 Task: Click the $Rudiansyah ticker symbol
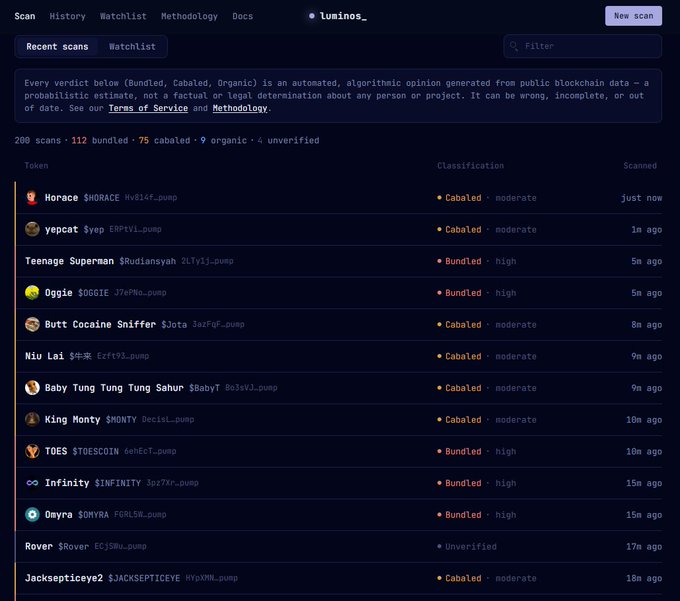pyautogui.click(x=147, y=261)
